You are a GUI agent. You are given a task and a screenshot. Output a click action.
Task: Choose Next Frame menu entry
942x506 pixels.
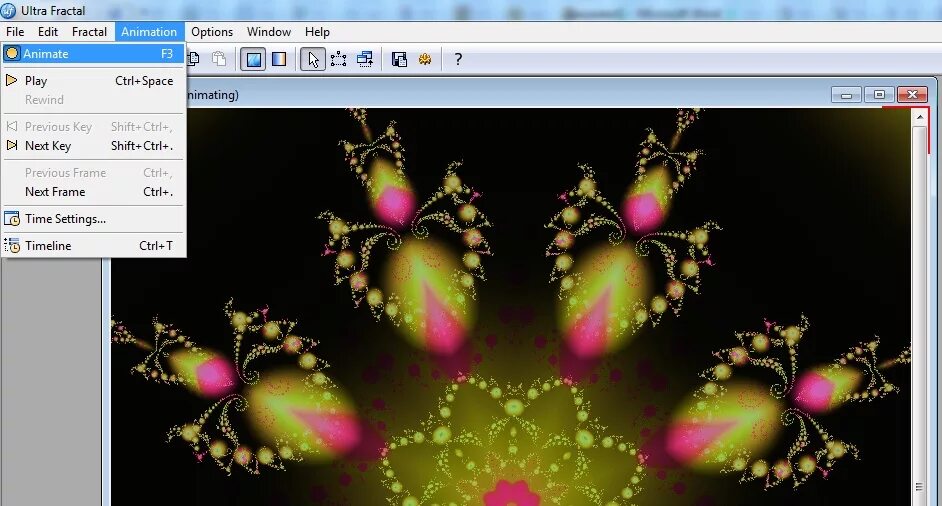[x=93, y=192]
